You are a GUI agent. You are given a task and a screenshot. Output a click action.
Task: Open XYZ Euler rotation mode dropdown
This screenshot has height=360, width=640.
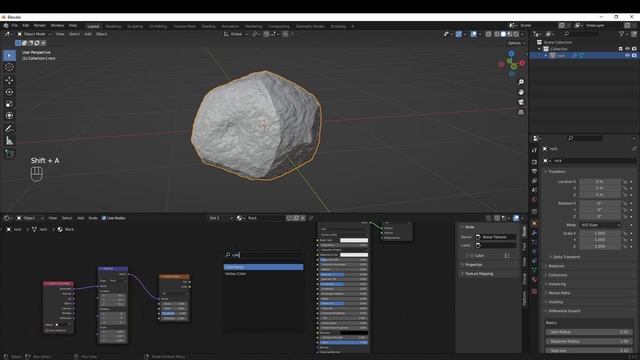(600, 225)
